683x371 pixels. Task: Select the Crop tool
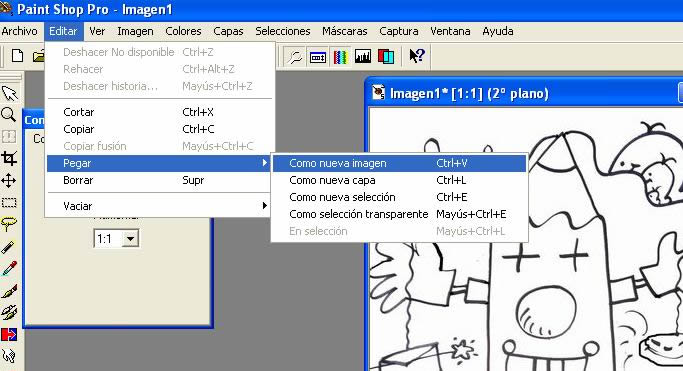tap(9, 159)
